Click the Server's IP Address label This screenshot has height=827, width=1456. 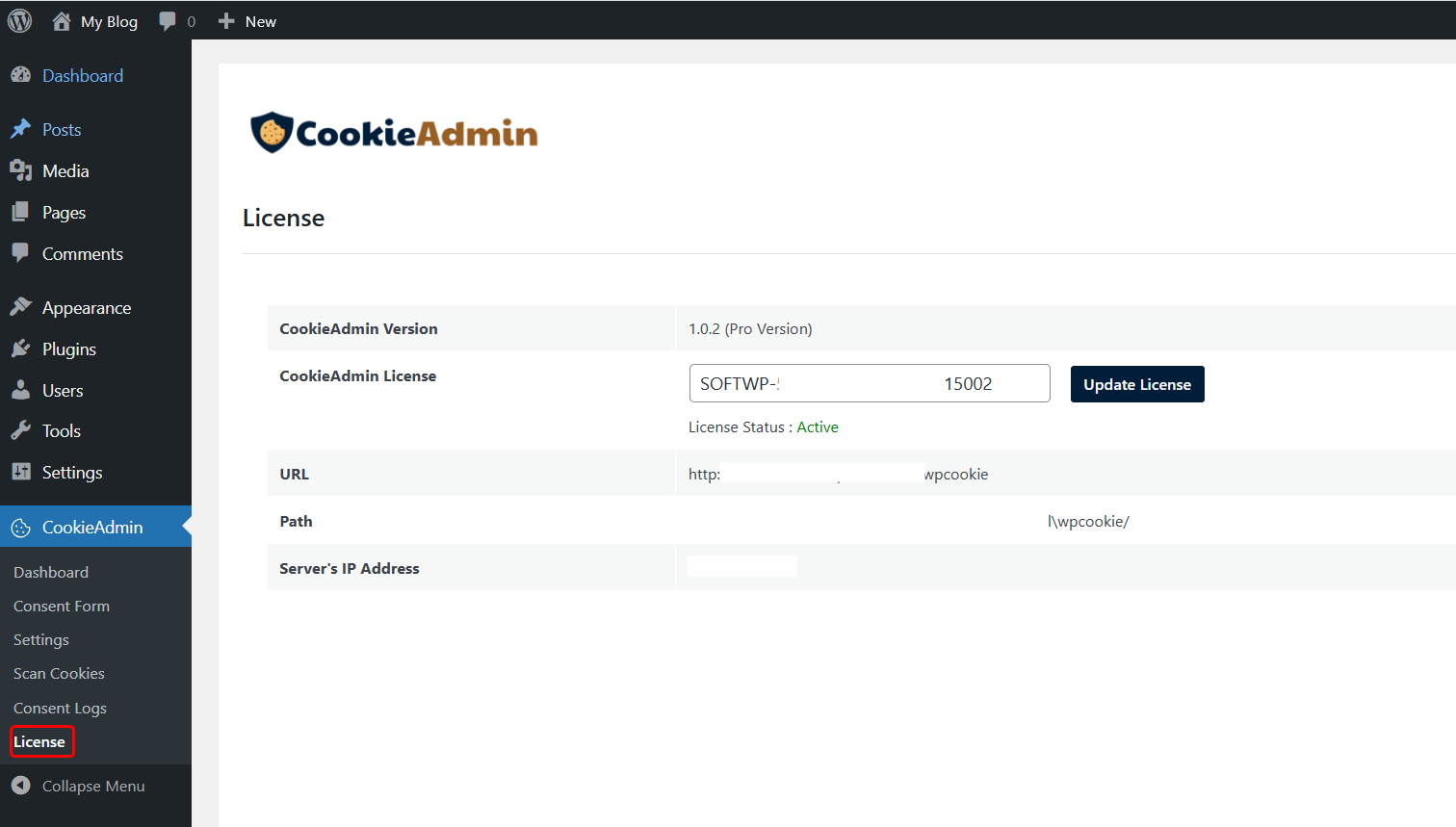349,568
